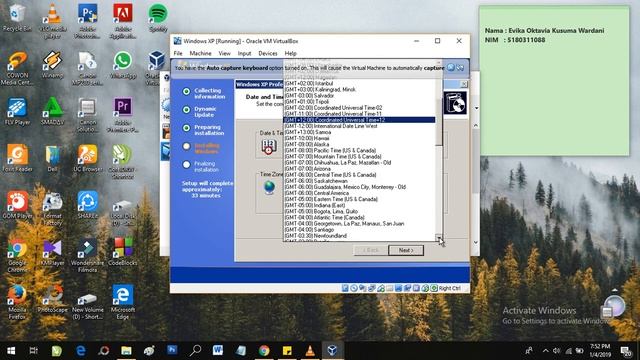Image resolution: width=640 pixels, height=360 pixels.
Task: Open the GOM Player desktop shortcut
Action: (17, 205)
